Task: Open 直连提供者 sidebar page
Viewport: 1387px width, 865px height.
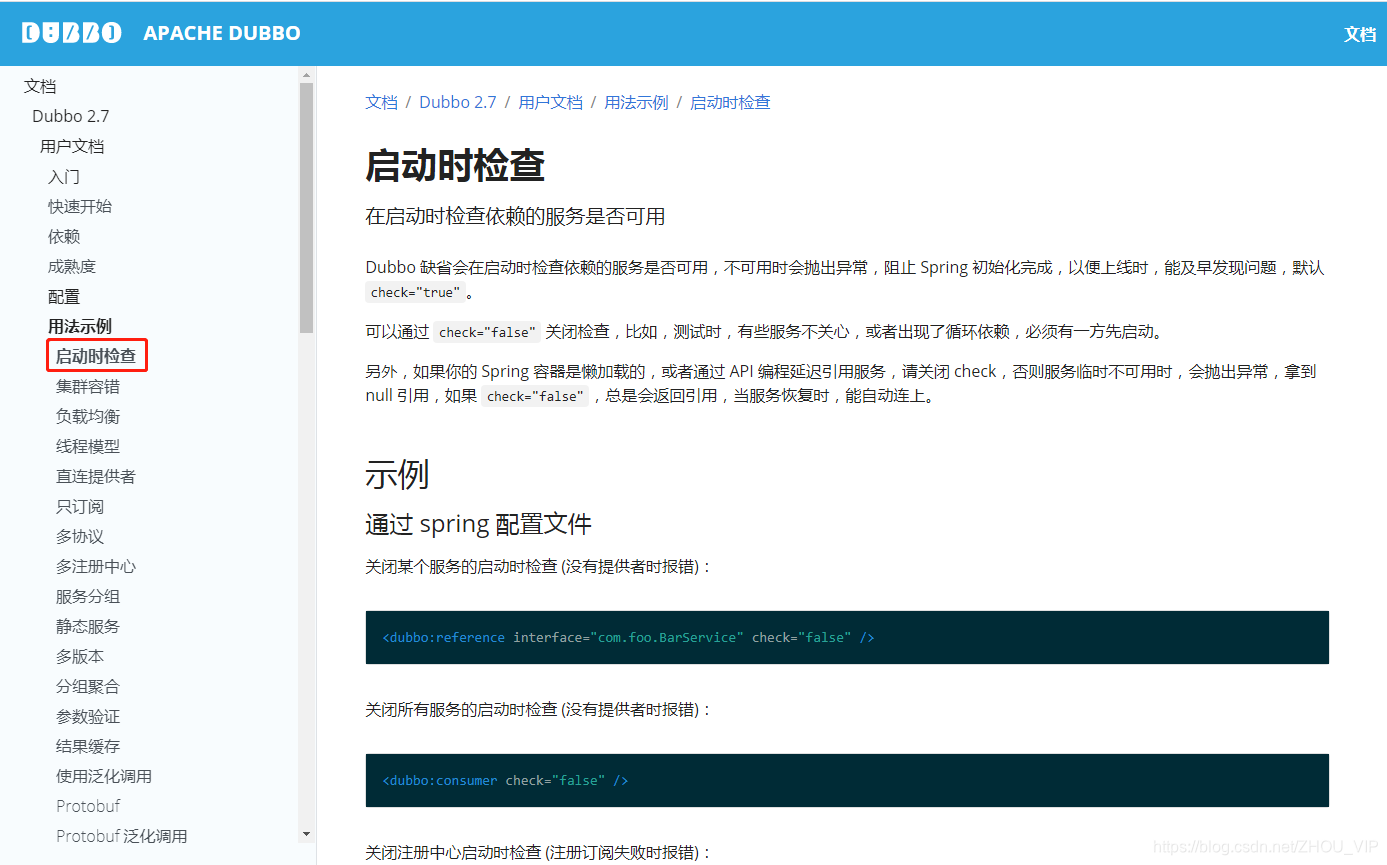Action: [x=96, y=476]
